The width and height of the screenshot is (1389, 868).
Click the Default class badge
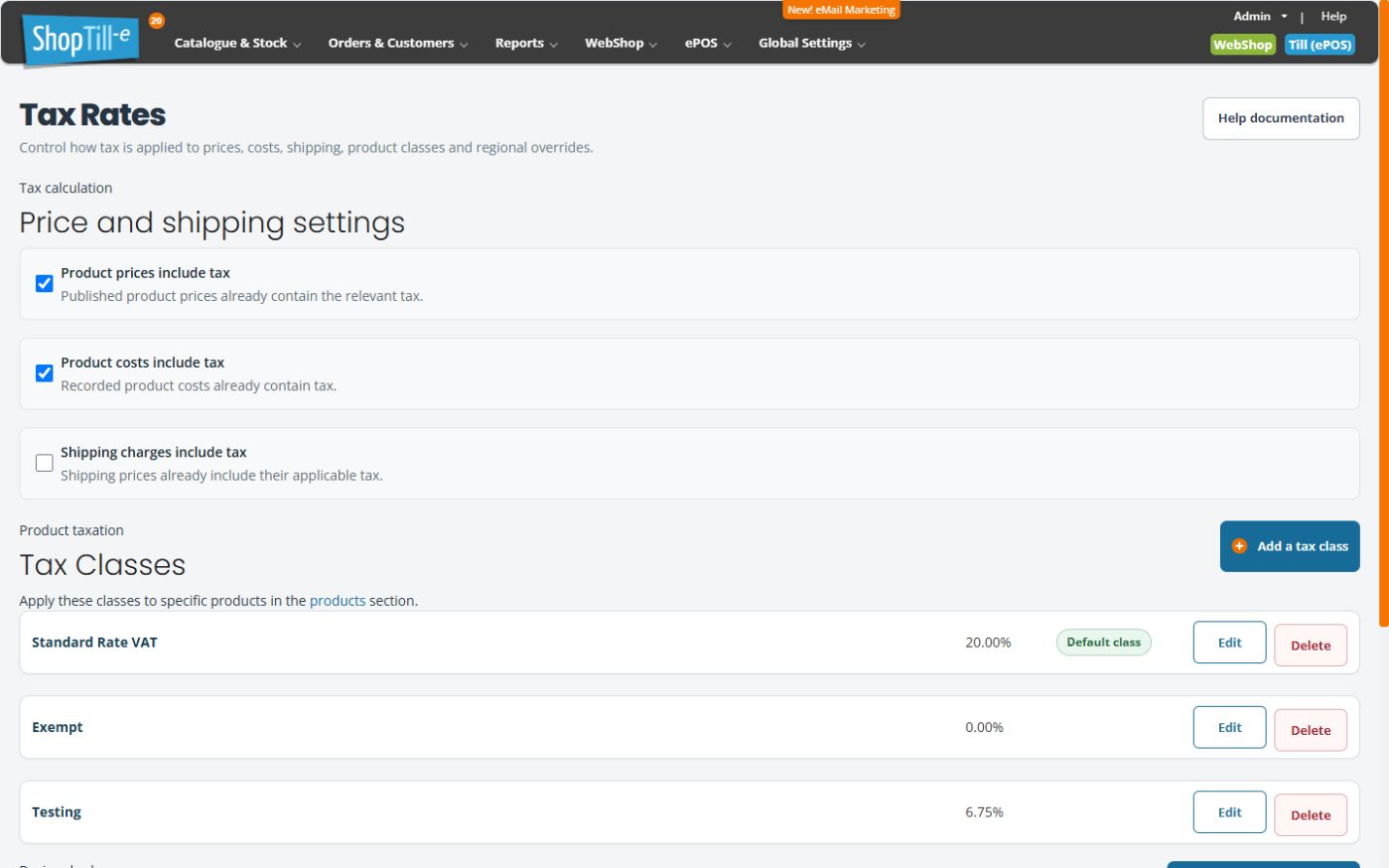tap(1103, 643)
